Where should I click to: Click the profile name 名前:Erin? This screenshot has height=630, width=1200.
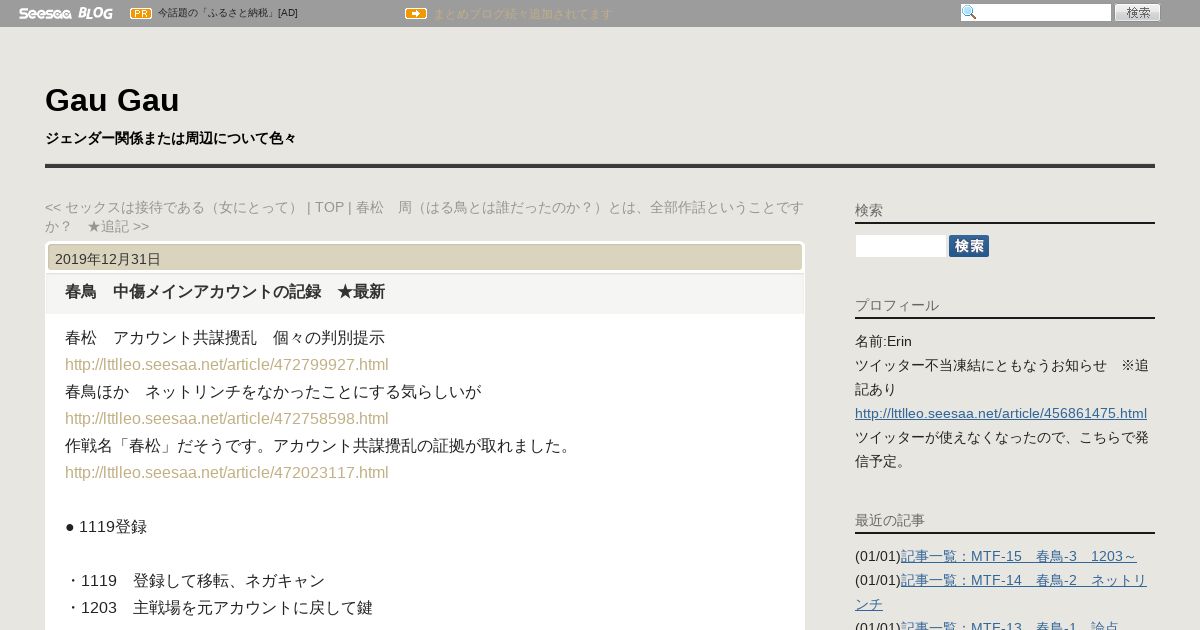pyautogui.click(x=883, y=341)
